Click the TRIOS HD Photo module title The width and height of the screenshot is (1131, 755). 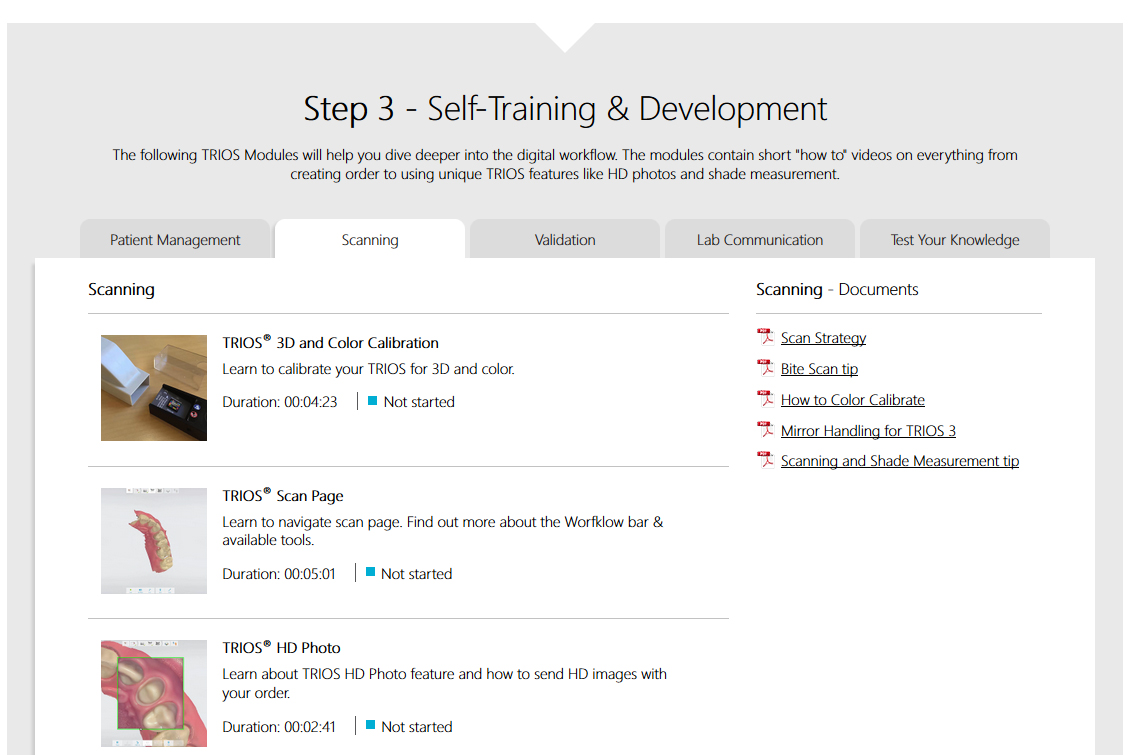281,648
